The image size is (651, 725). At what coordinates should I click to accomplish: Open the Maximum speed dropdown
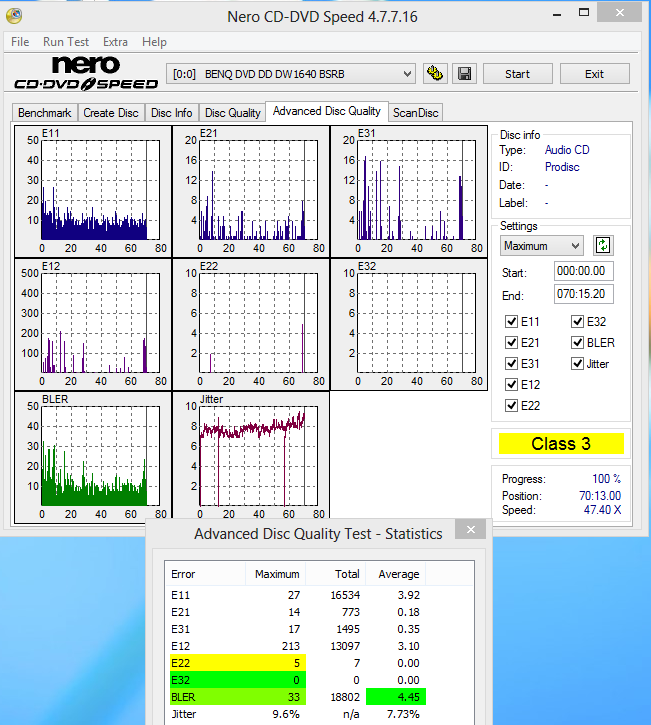[x=541, y=246]
